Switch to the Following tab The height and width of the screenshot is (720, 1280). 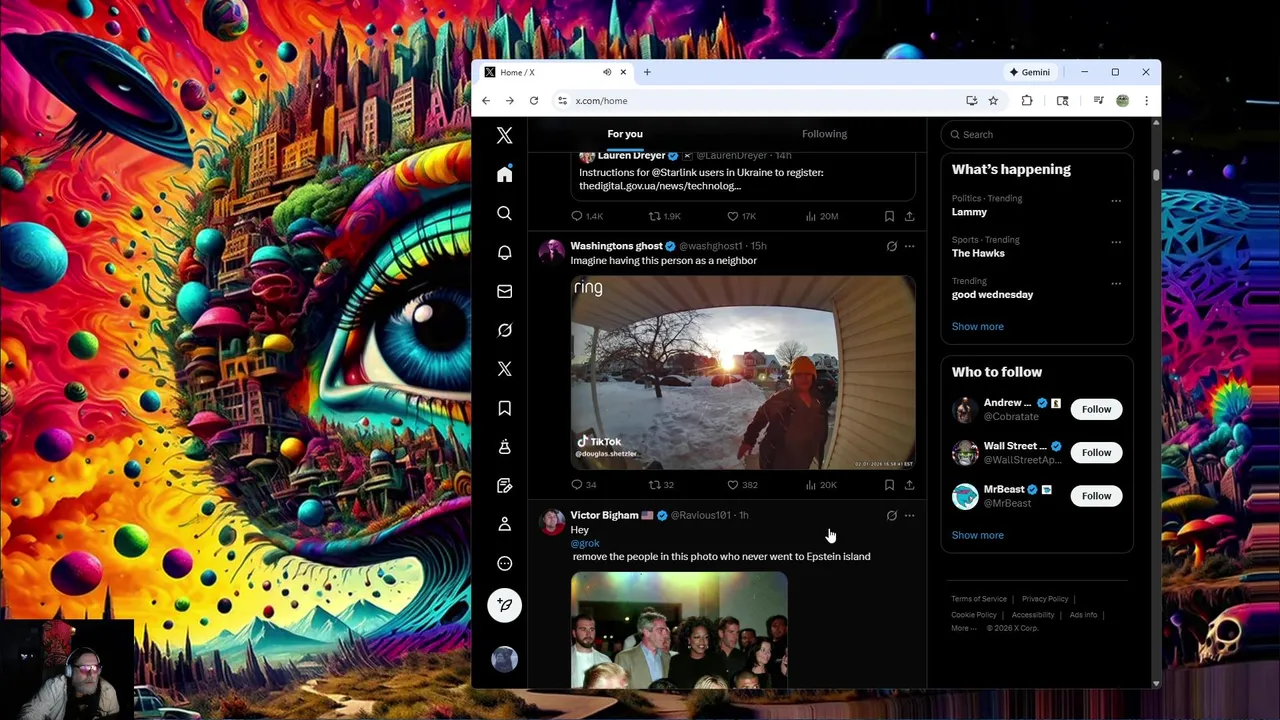[x=824, y=134]
